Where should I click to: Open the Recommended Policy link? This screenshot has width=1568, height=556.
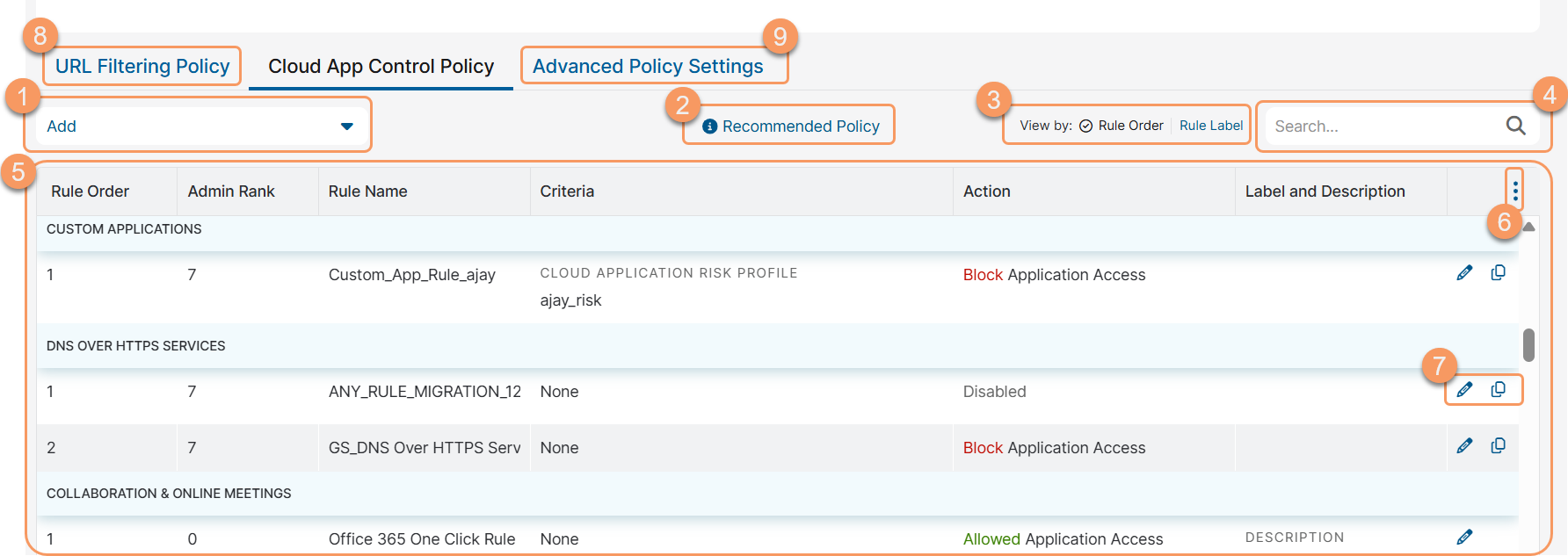coord(800,126)
